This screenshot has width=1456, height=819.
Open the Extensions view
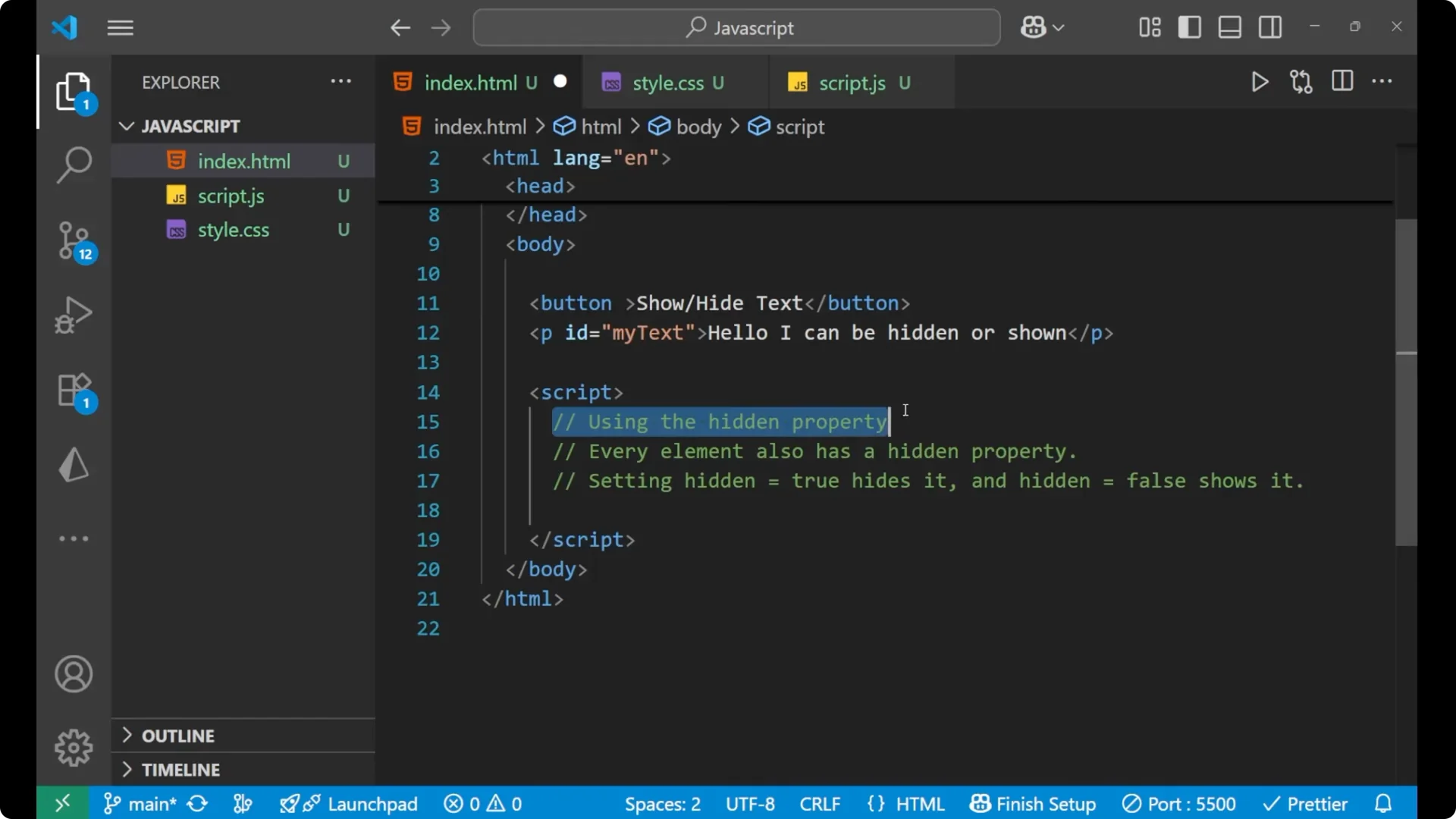coord(74,391)
